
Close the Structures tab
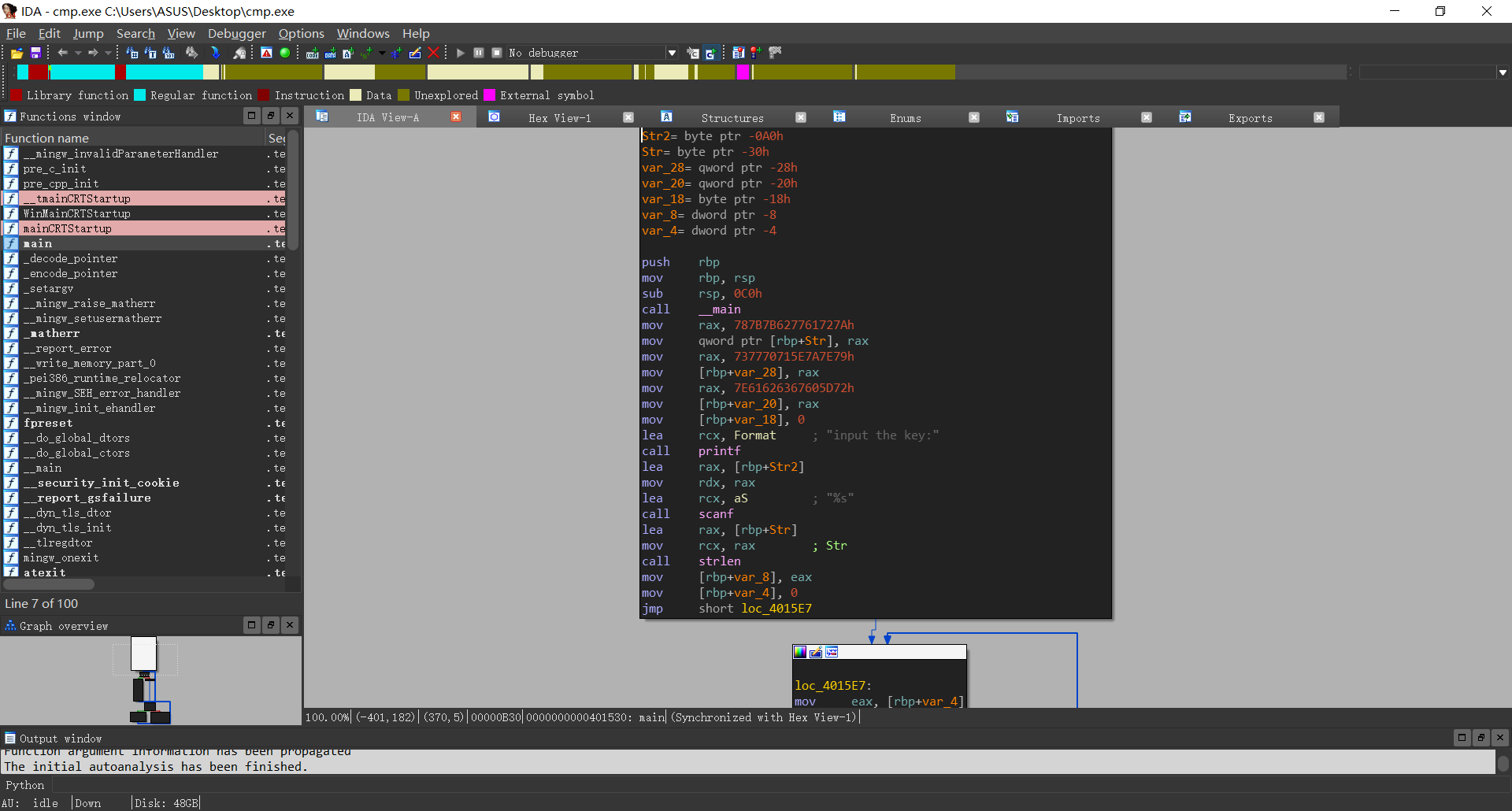pos(801,117)
